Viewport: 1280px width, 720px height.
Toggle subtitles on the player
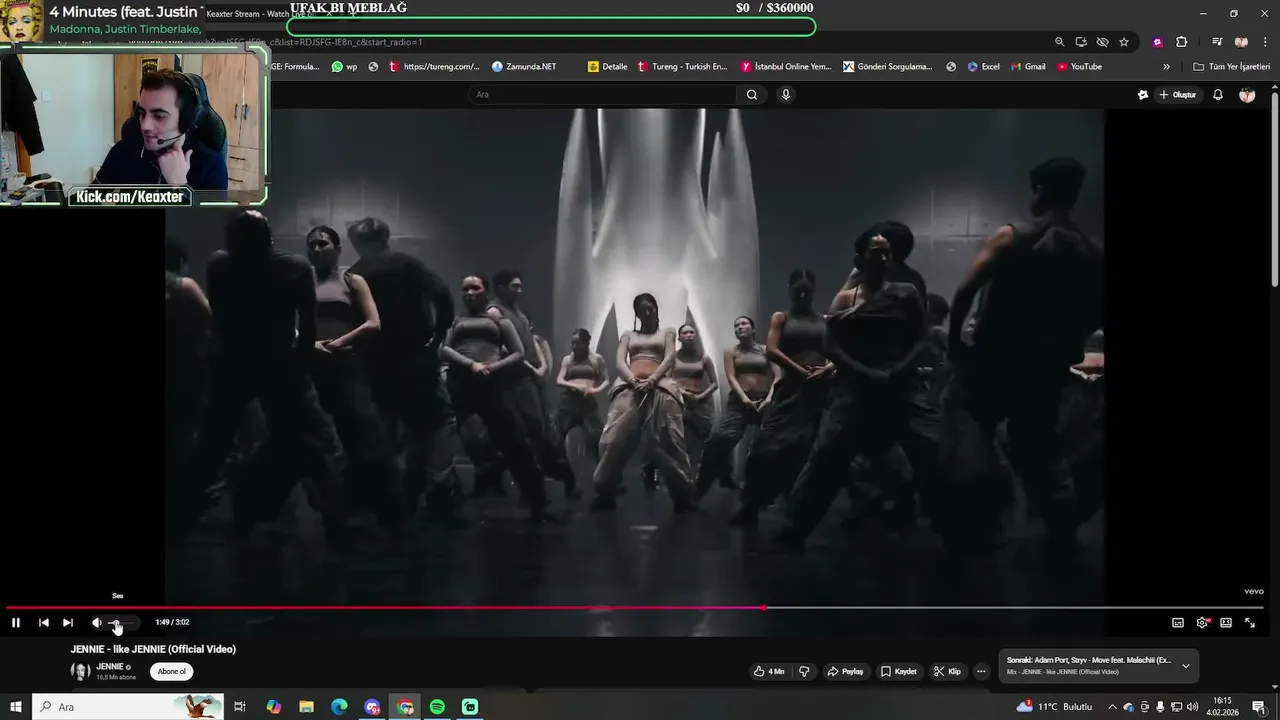1178,622
